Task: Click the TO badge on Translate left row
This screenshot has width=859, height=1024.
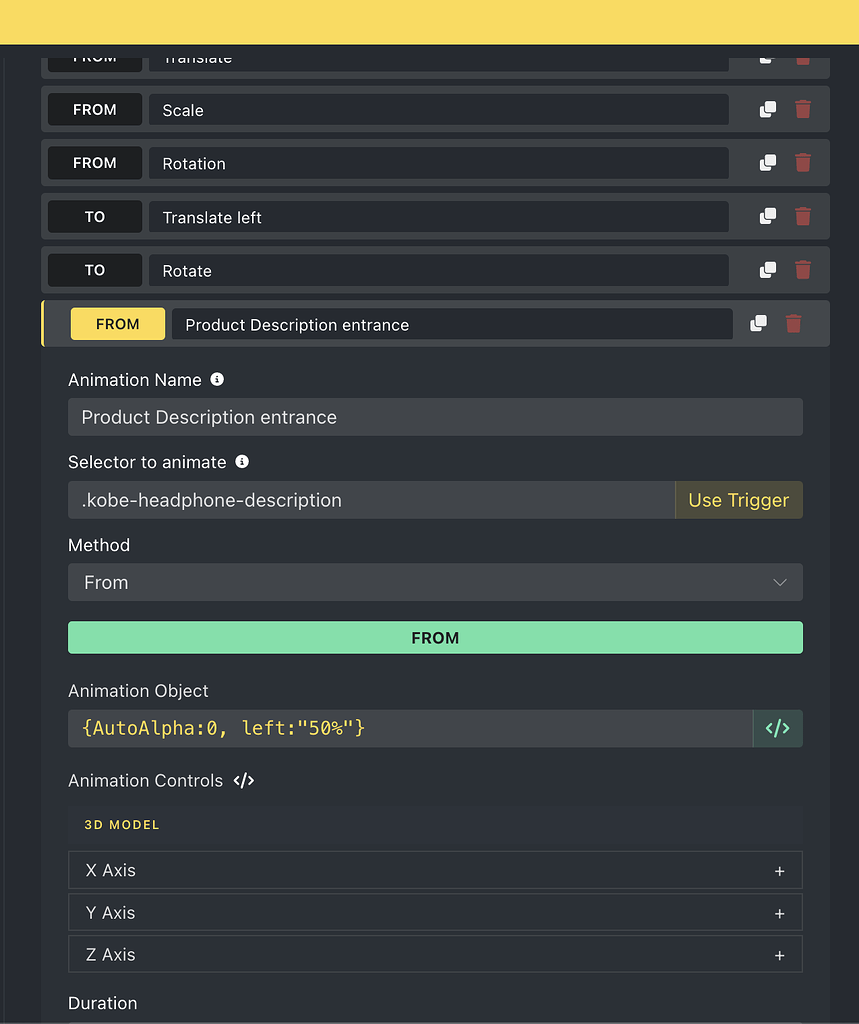Action: pos(94,216)
